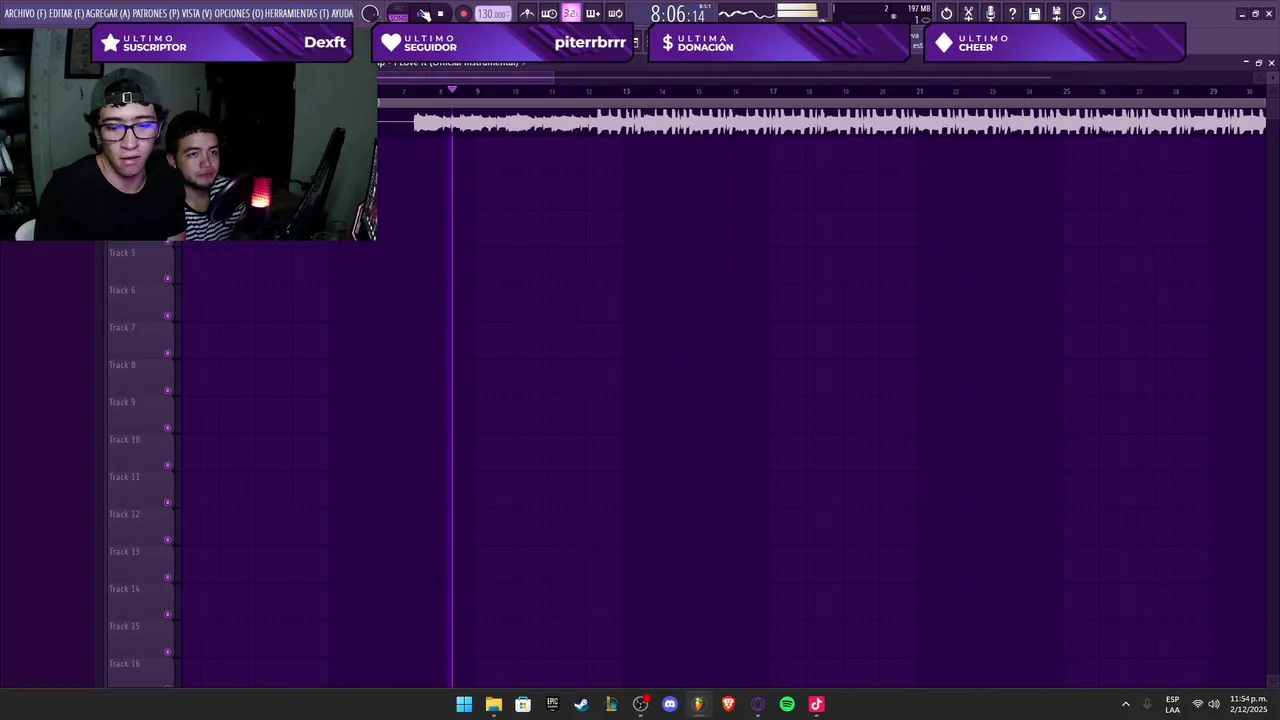Open the AGREGAR (A) menu

pyautogui.click(x=108, y=14)
